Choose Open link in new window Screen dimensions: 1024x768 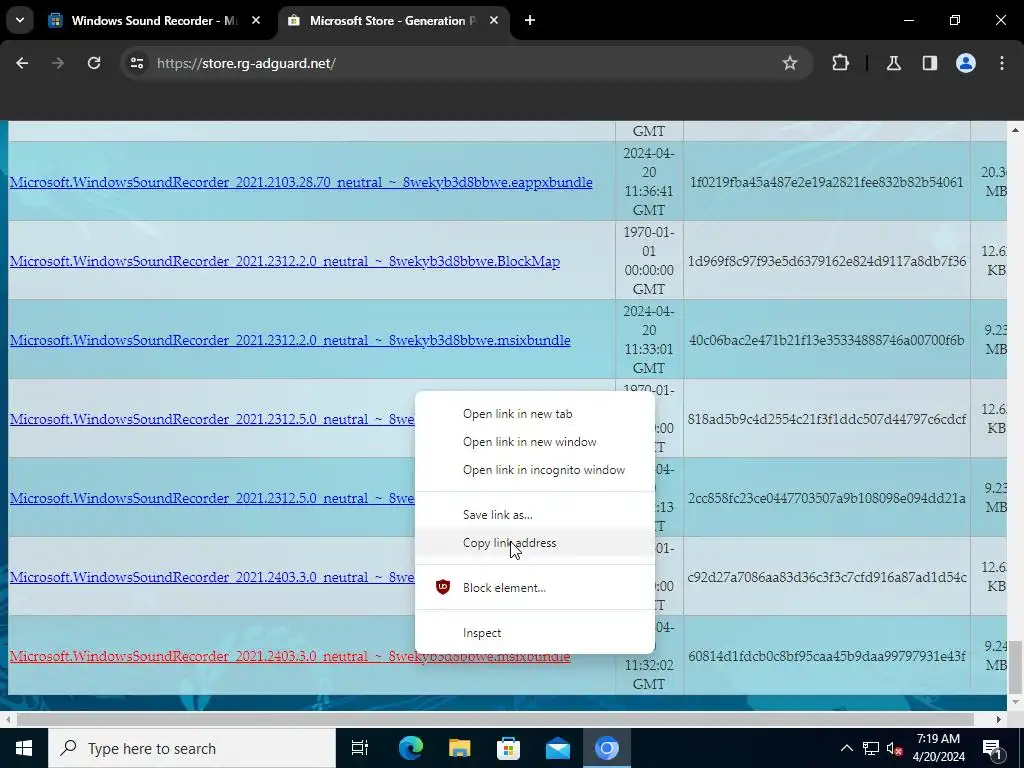[x=530, y=442]
